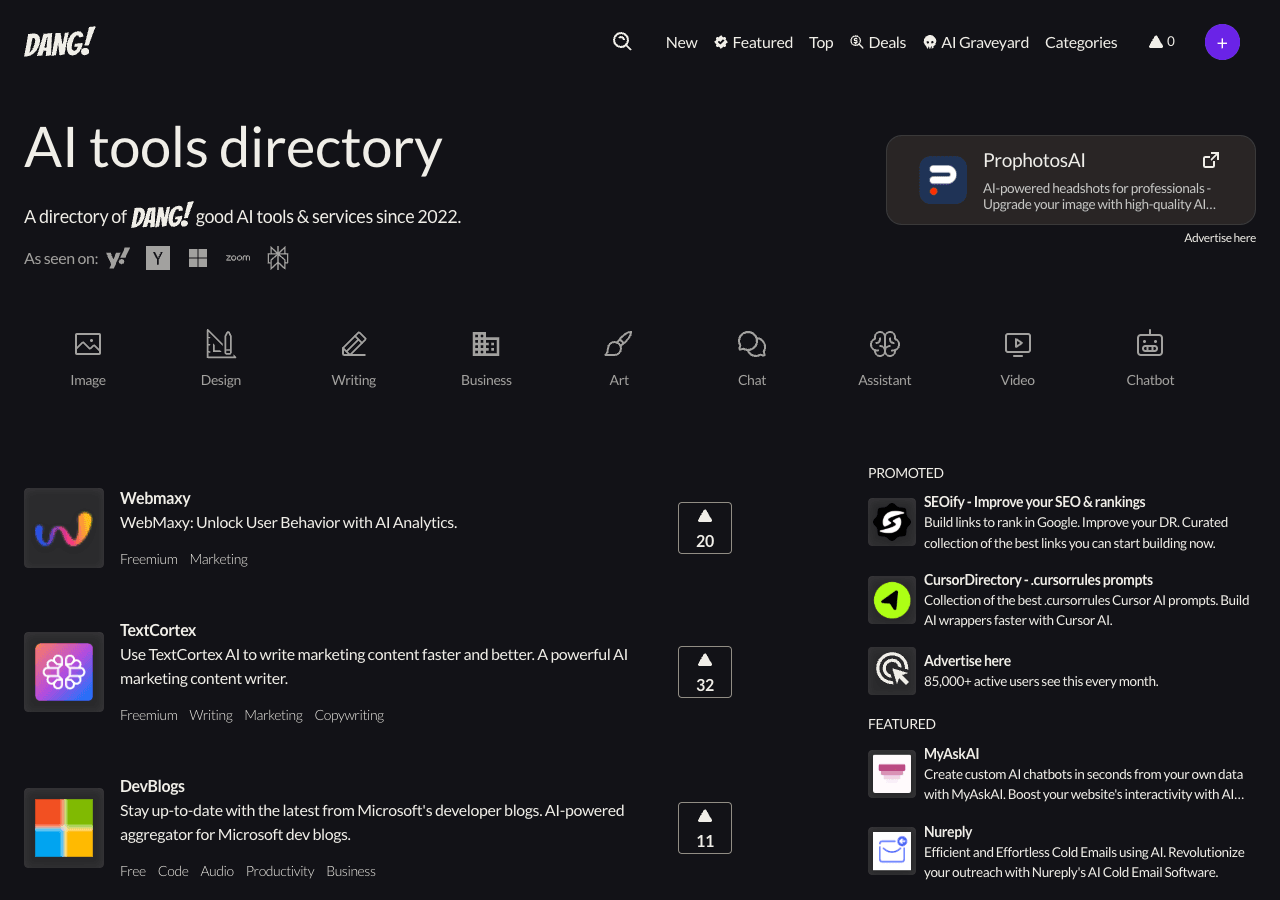The width and height of the screenshot is (1280, 900).
Task: Select the Chatbot robot category icon
Action: (1150, 344)
